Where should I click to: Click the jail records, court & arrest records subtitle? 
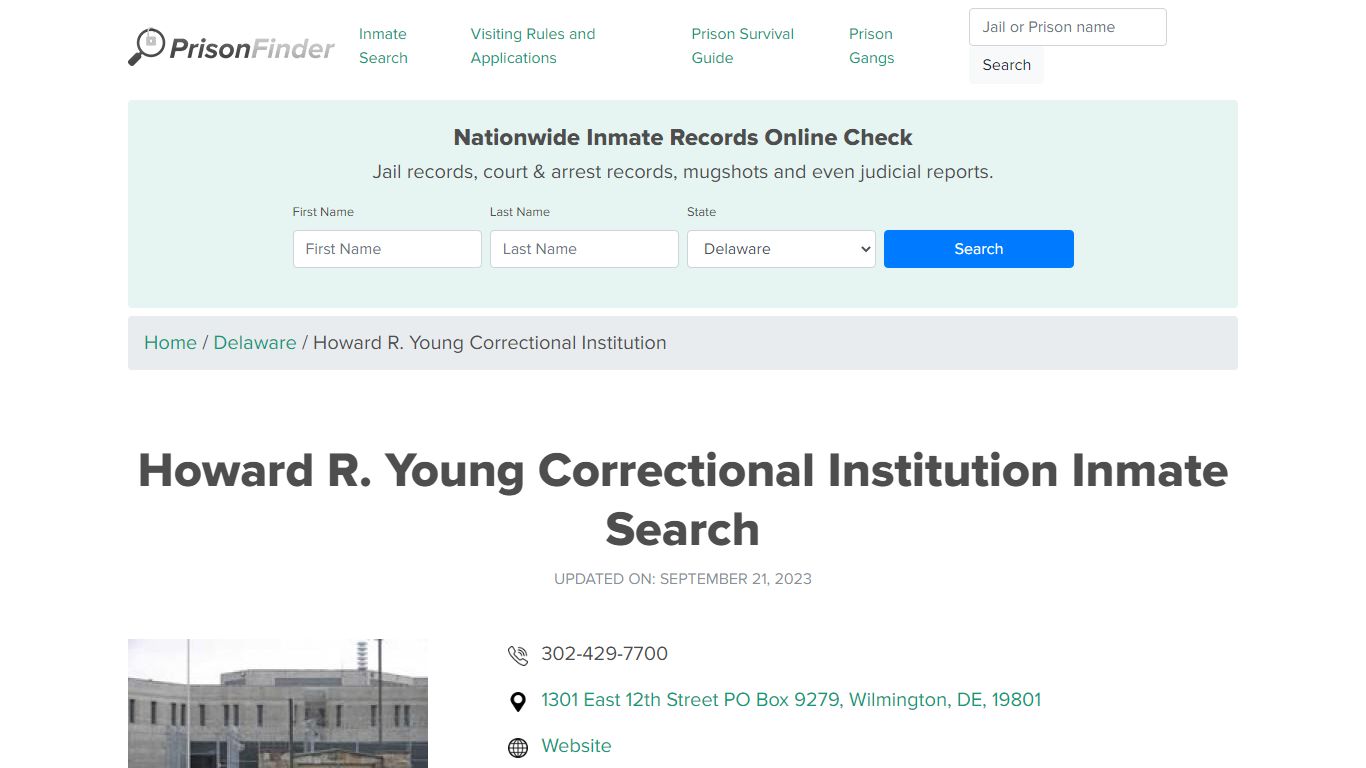(x=683, y=172)
